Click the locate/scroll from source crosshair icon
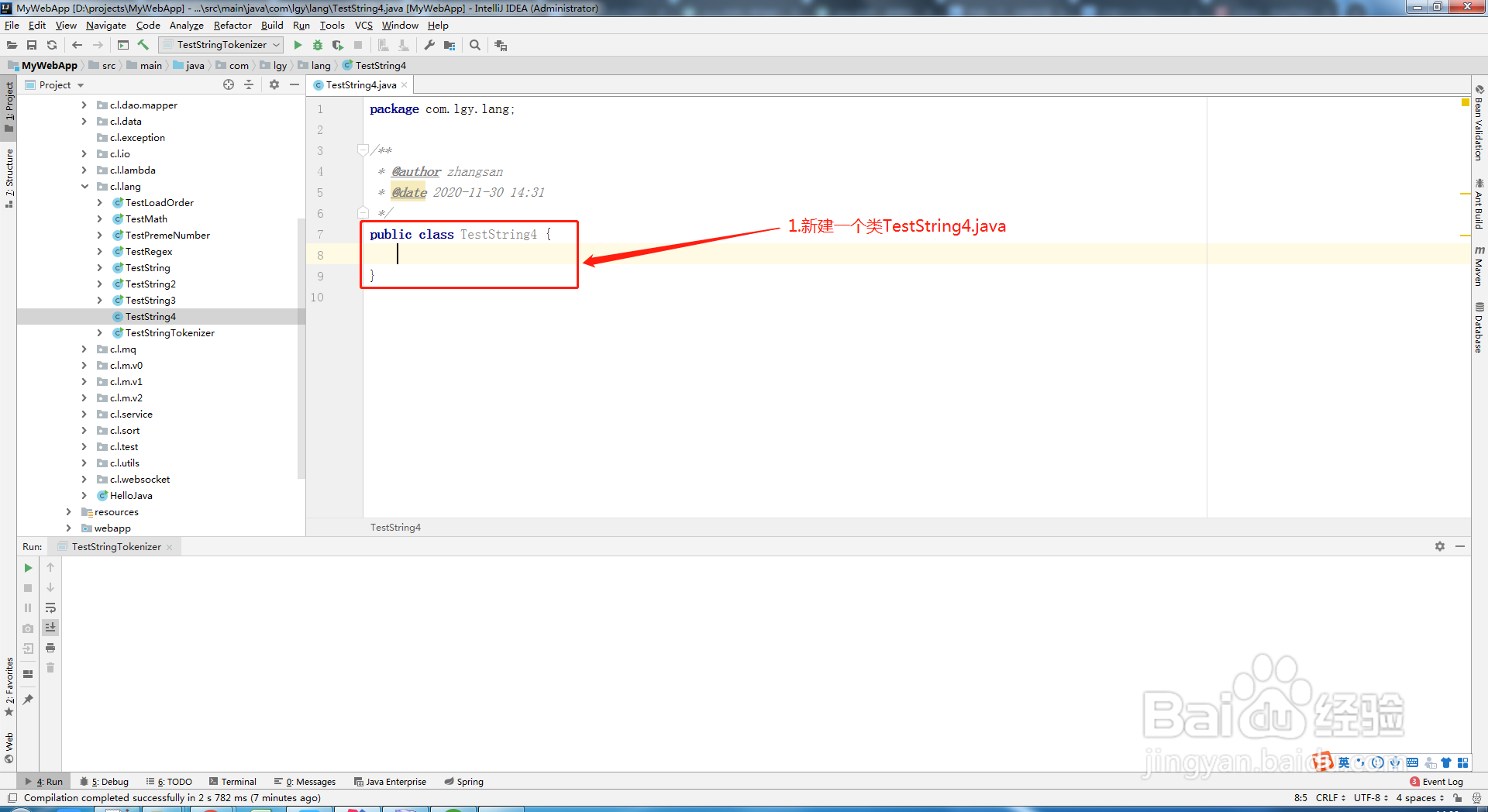This screenshot has width=1488, height=812. point(229,84)
